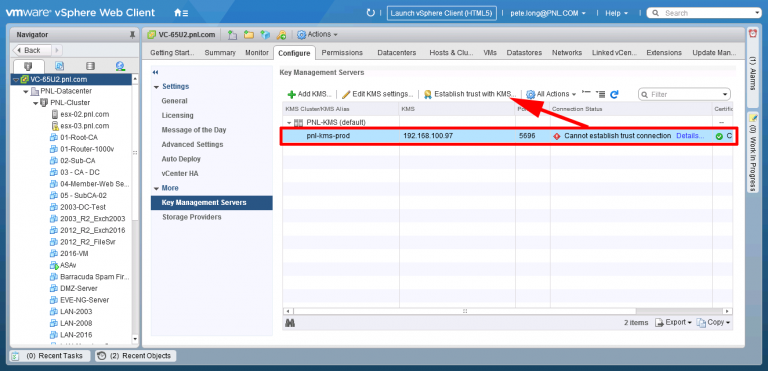The image size is (768, 371).
Task: Click the find binoculars icon below table
Action: pyautogui.click(x=290, y=322)
